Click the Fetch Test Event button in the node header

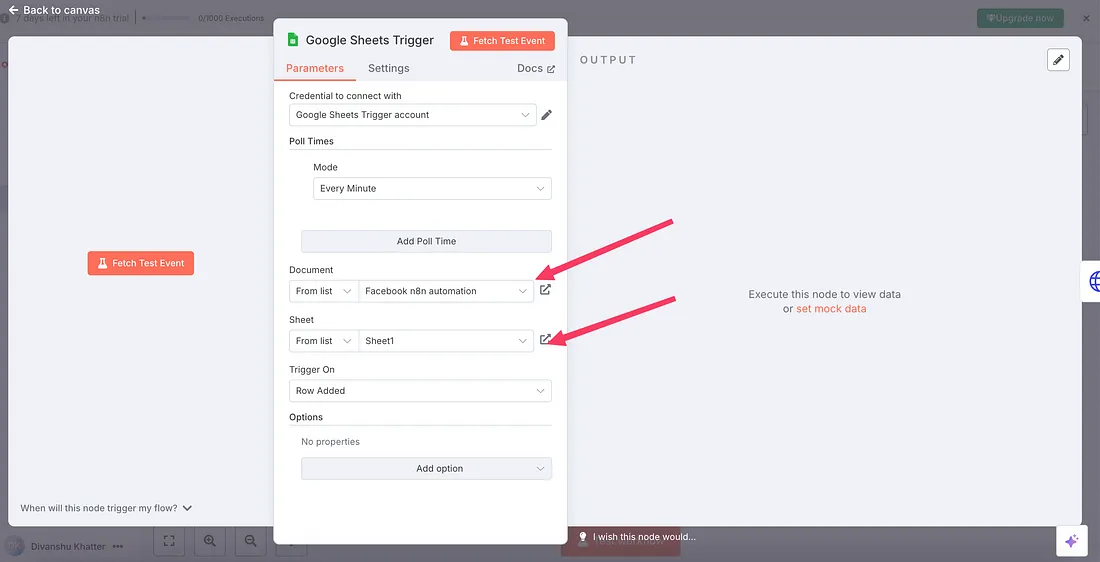tap(502, 41)
